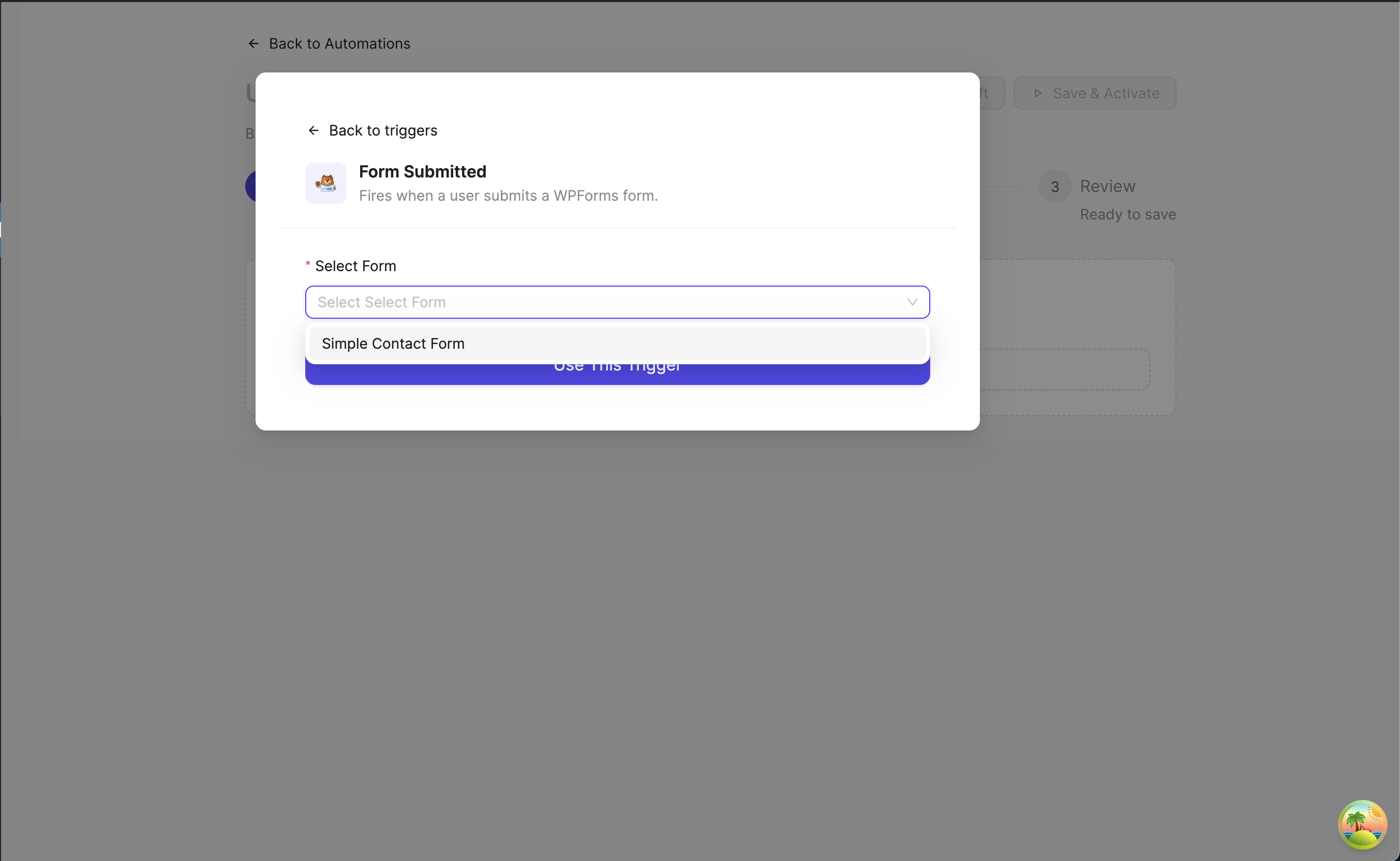Select step 3 Review circle
This screenshot has height=861, width=1400.
(x=1054, y=187)
